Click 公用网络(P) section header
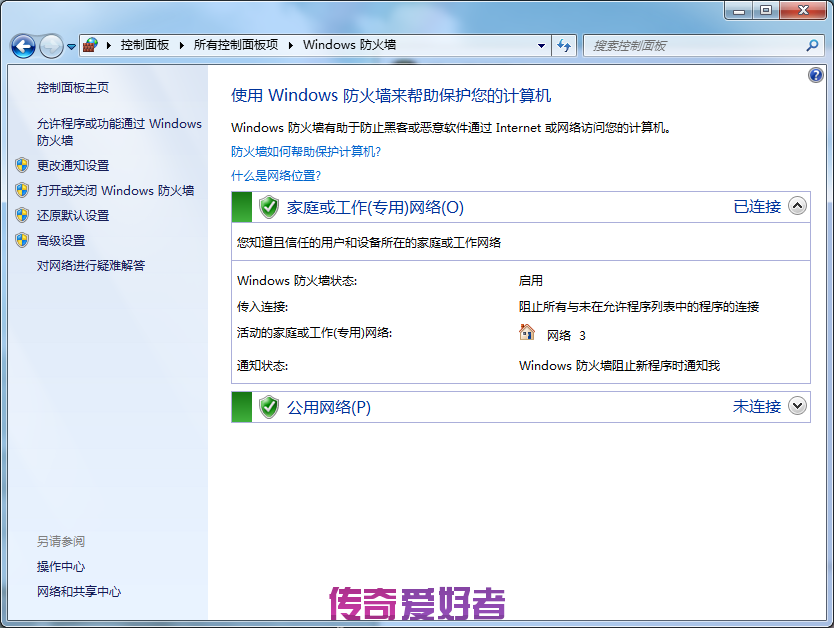This screenshot has height=628, width=834. (x=329, y=408)
